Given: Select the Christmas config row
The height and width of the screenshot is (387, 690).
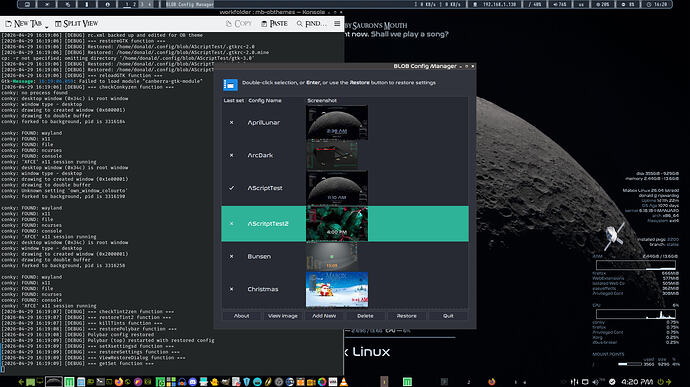Looking at the screenshot, I should (345, 289).
